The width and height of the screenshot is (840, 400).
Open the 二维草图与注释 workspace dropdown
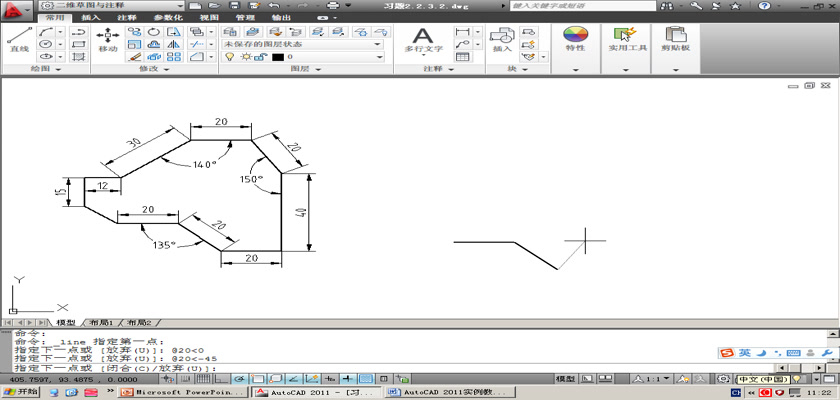(x=112, y=6)
